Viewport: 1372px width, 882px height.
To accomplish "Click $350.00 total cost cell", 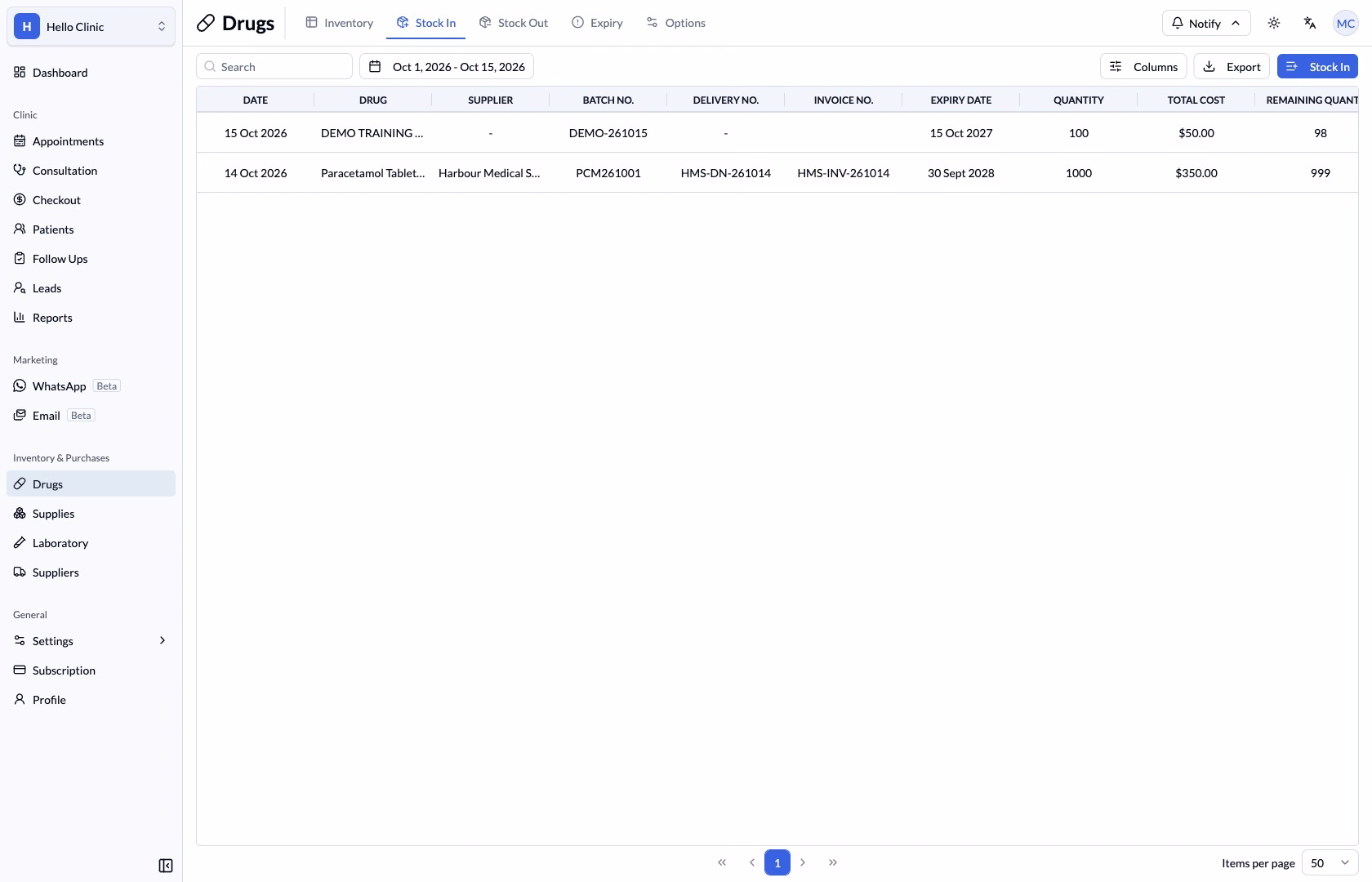I will tap(1196, 173).
